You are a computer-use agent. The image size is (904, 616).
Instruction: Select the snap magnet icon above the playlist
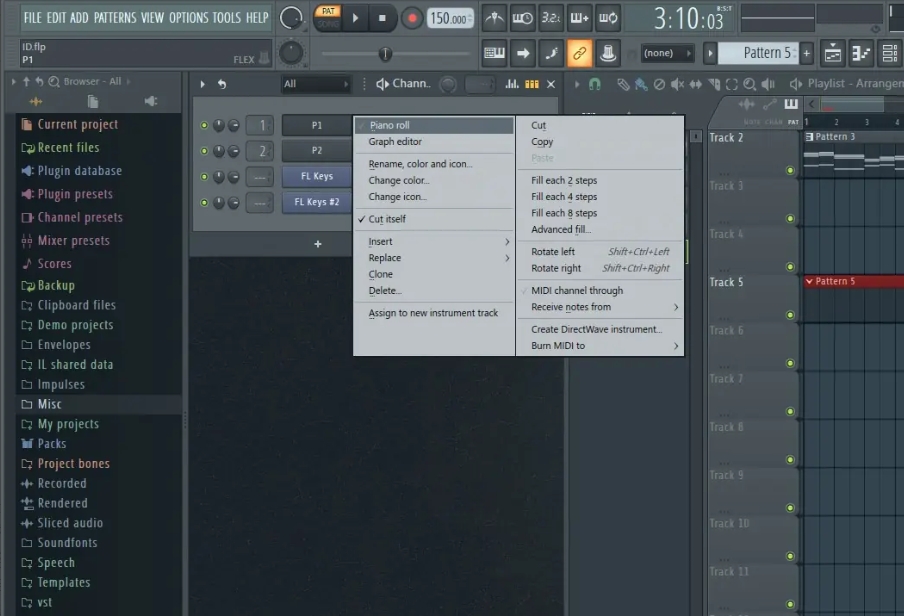click(x=593, y=83)
